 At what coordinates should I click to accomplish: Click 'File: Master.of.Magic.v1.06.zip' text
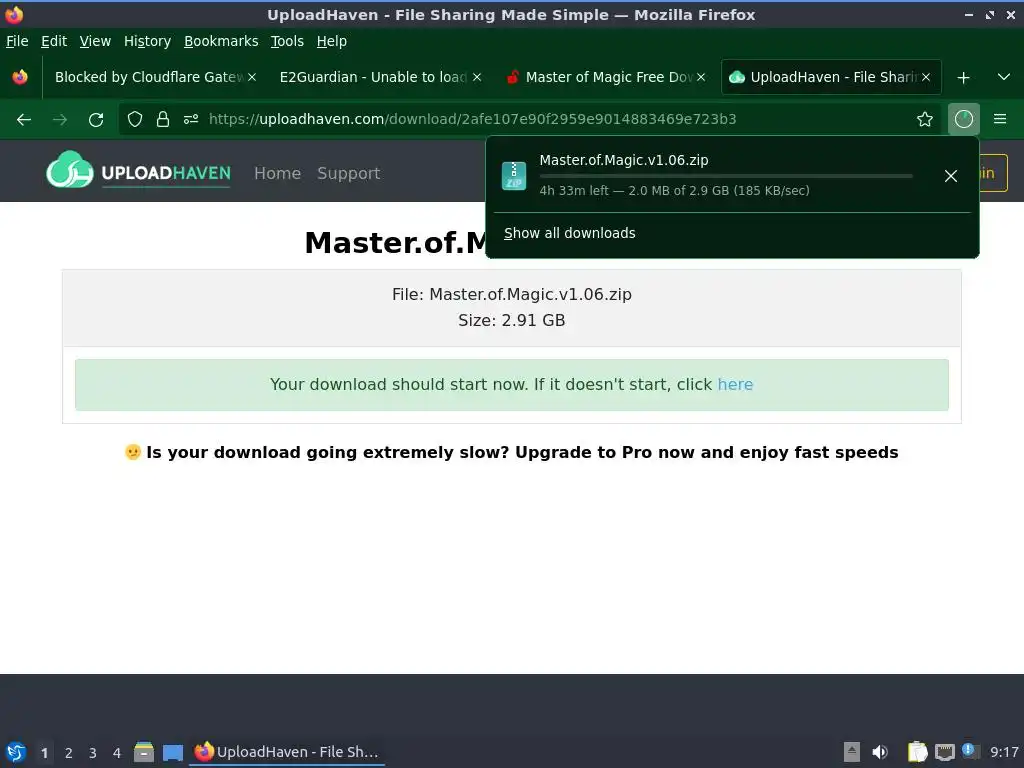tap(511, 295)
